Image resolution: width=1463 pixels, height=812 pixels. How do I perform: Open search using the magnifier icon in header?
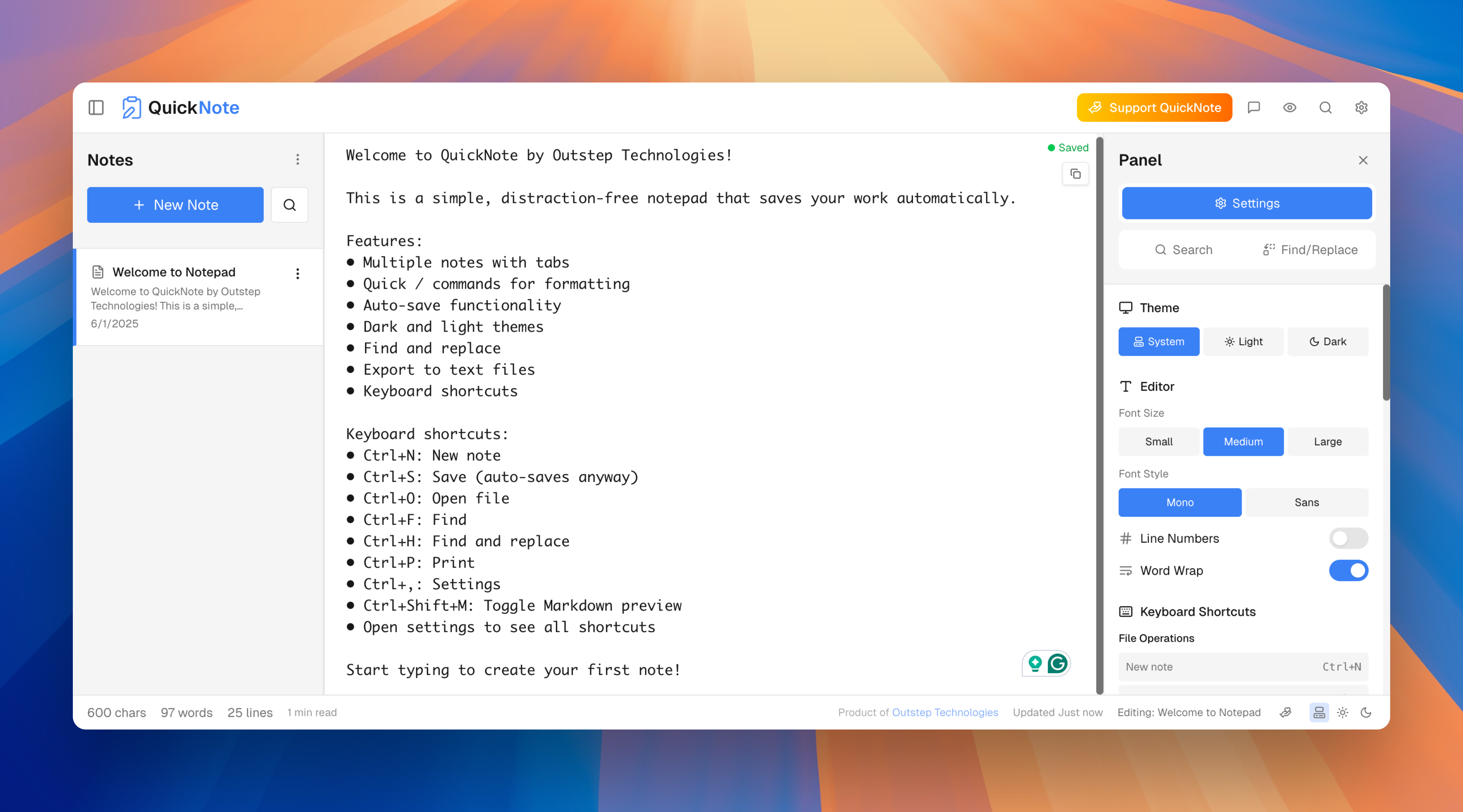1325,107
